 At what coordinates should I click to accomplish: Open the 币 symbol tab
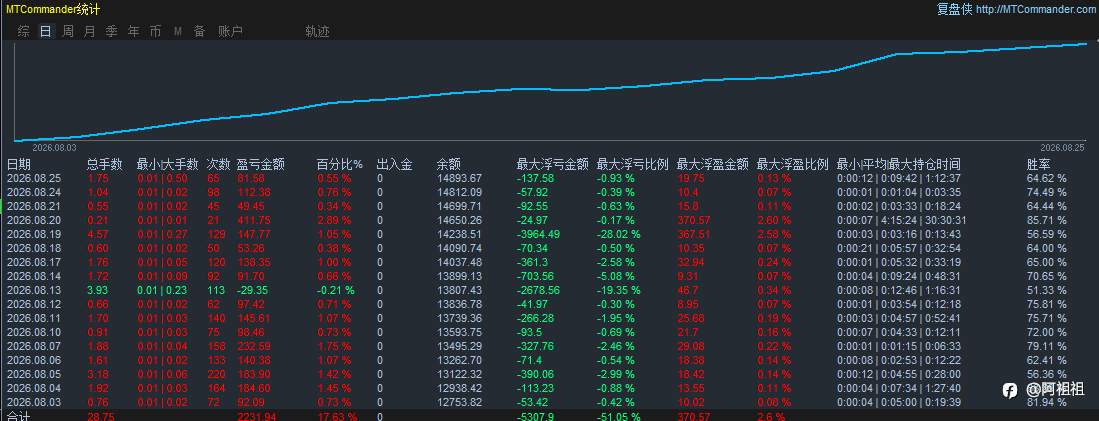click(x=155, y=32)
